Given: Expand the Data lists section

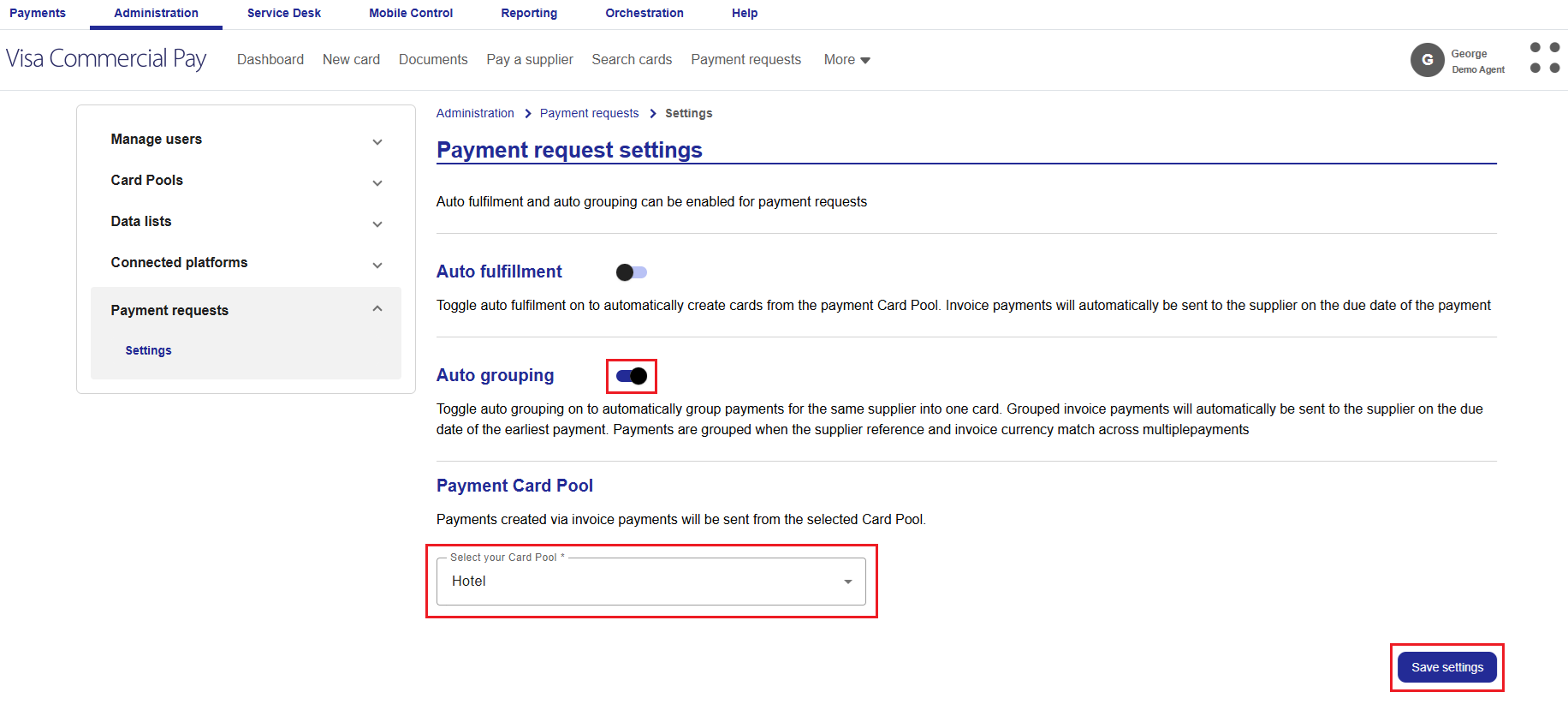Looking at the screenshot, I should point(246,222).
